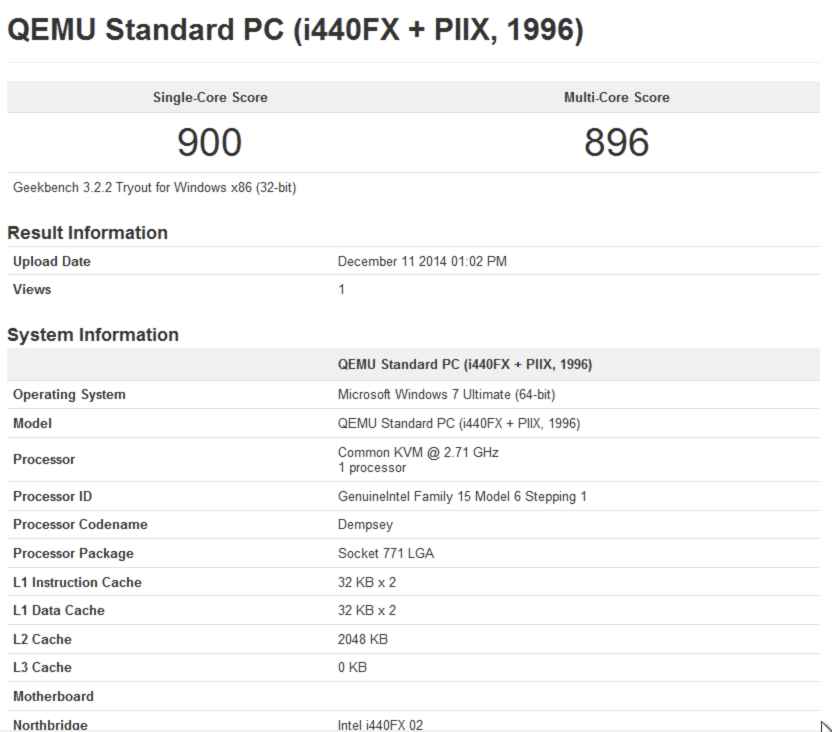The width and height of the screenshot is (832, 732).
Task: Click the System Information heading
Action: pos(93,335)
